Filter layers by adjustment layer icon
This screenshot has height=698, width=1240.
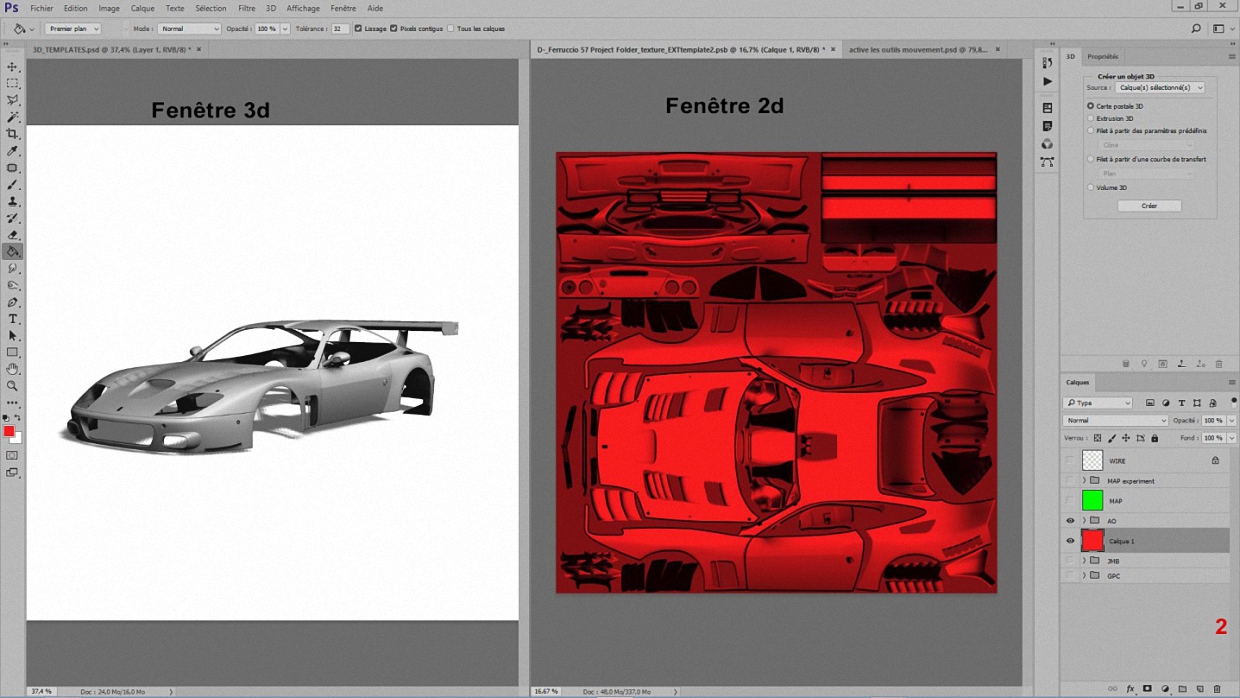point(1166,403)
